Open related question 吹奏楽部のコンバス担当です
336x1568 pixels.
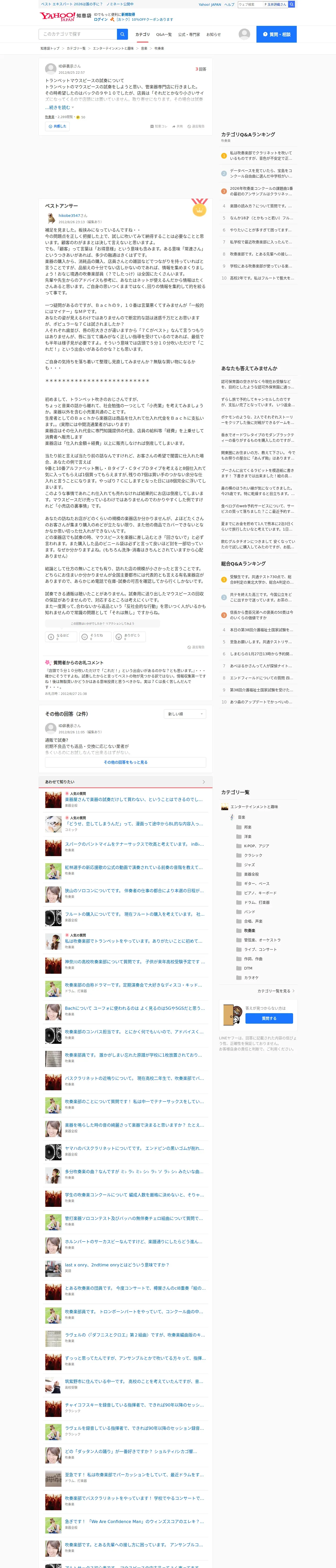coord(134,1032)
